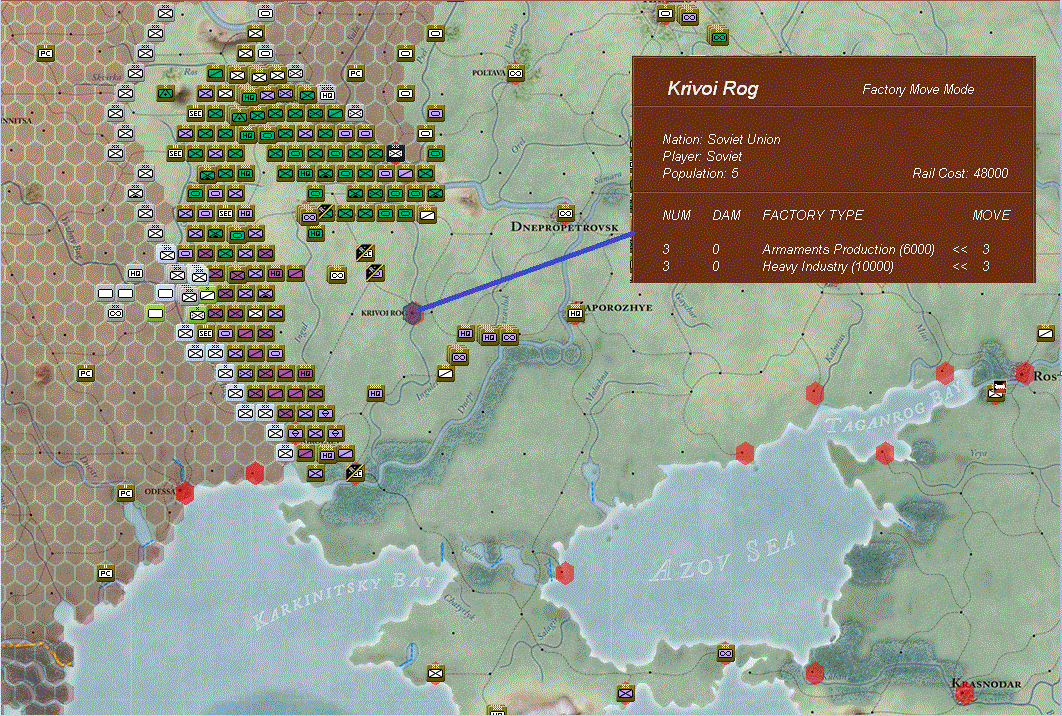Select the PC counter near Karkinitsky Bay coast
Image resolution: width=1062 pixels, height=716 pixels.
tap(105, 573)
